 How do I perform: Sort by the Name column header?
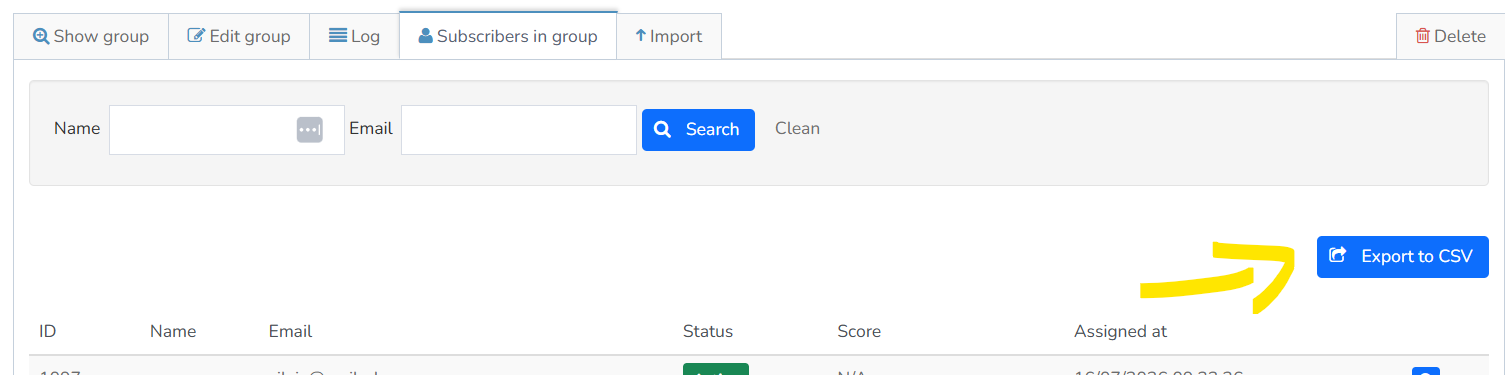[173, 331]
